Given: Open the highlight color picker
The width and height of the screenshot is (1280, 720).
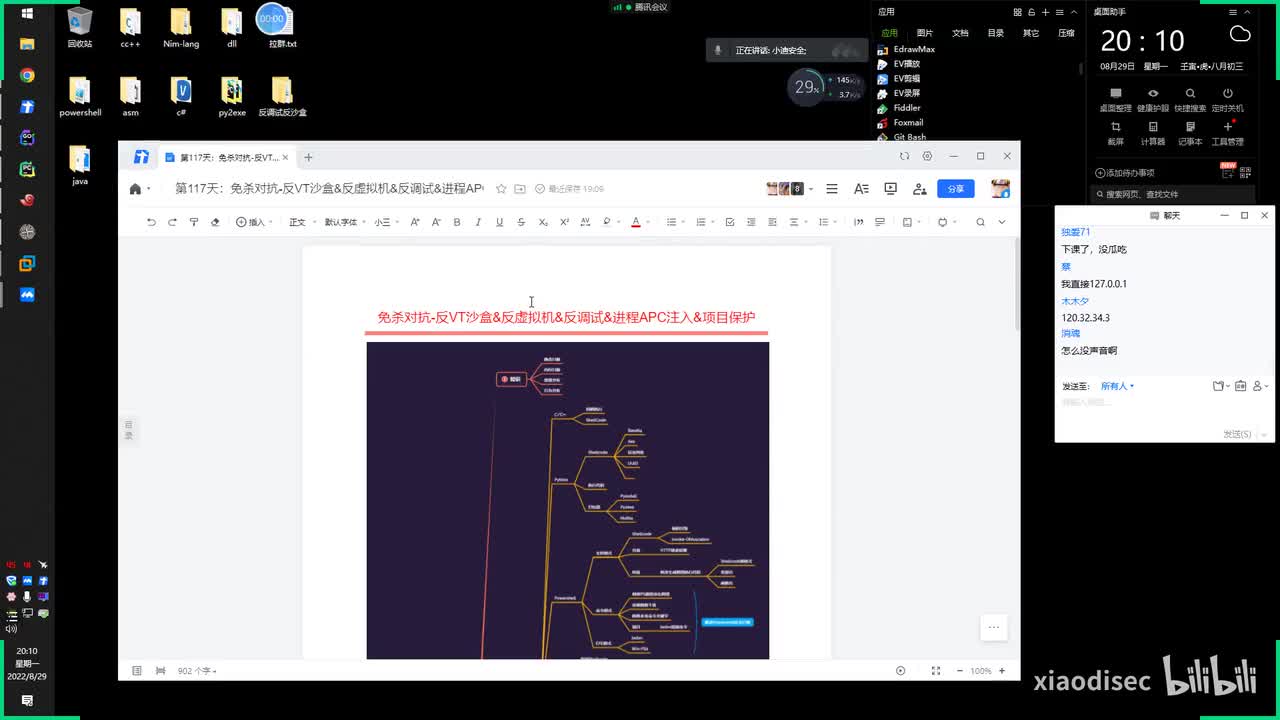Looking at the screenshot, I should [x=608, y=222].
